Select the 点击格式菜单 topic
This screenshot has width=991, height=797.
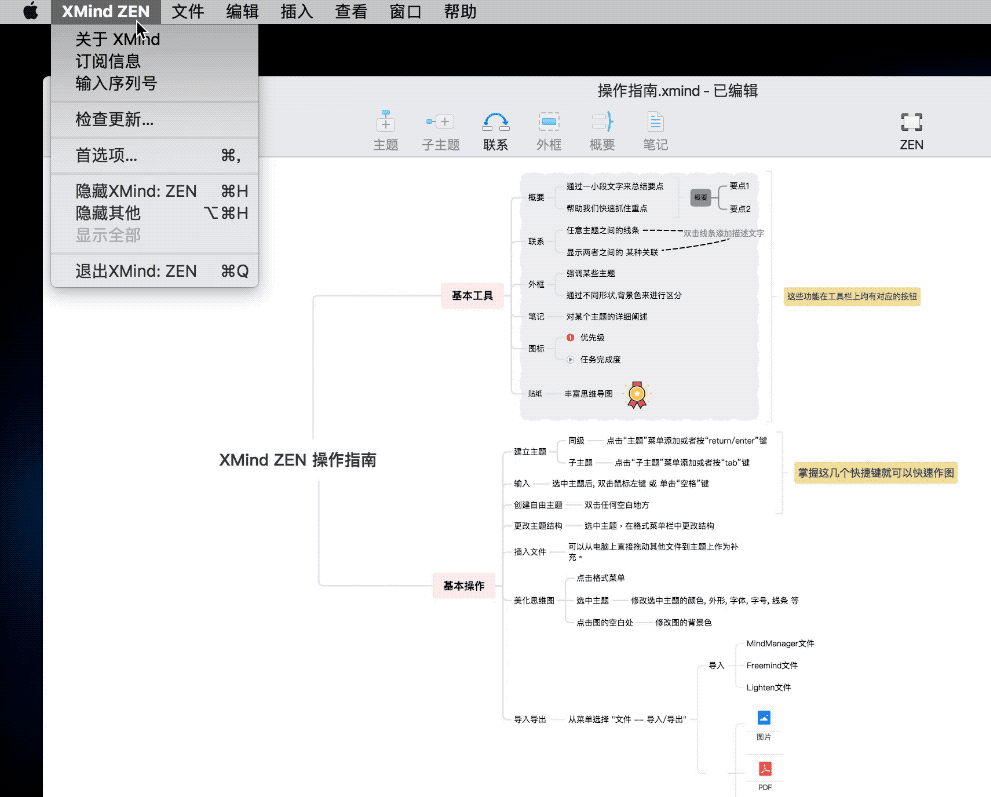pos(600,578)
